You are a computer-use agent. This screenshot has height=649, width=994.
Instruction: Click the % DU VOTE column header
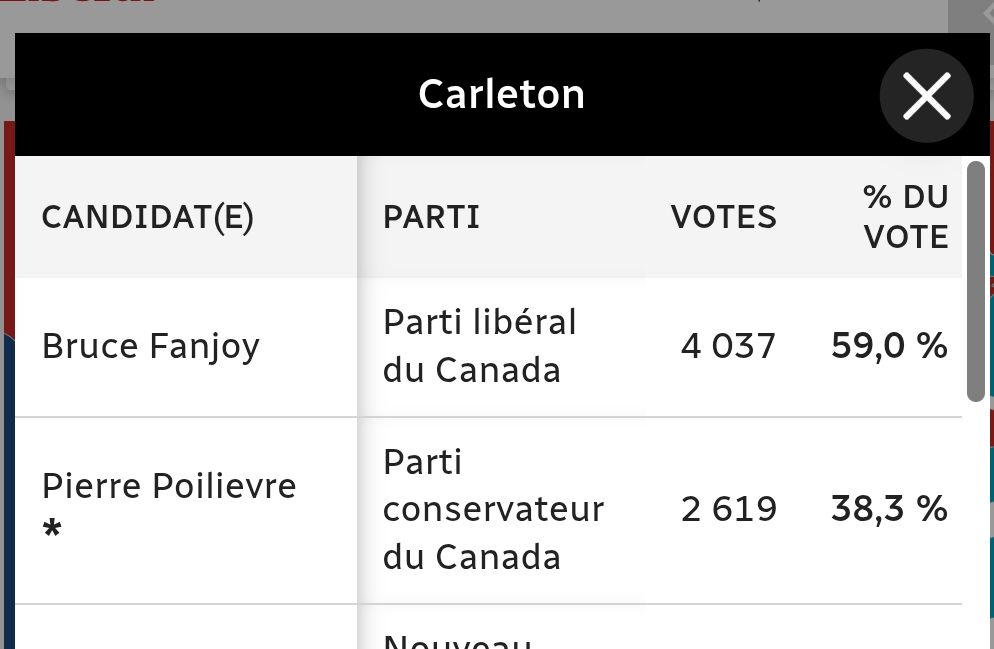[x=905, y=217]
